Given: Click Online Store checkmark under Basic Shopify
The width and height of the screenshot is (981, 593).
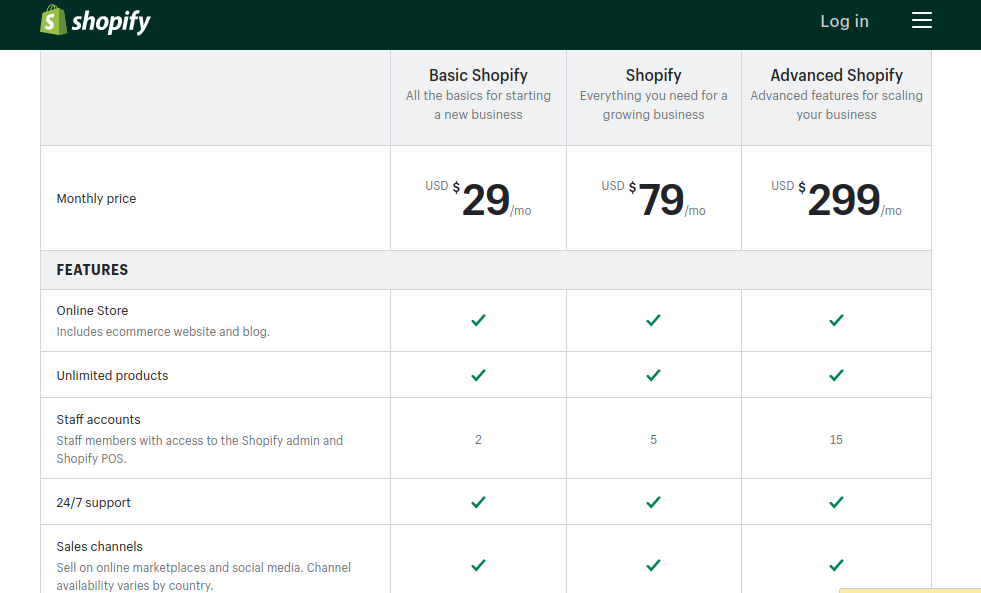Looking at the screenshot, I should 478,320.
